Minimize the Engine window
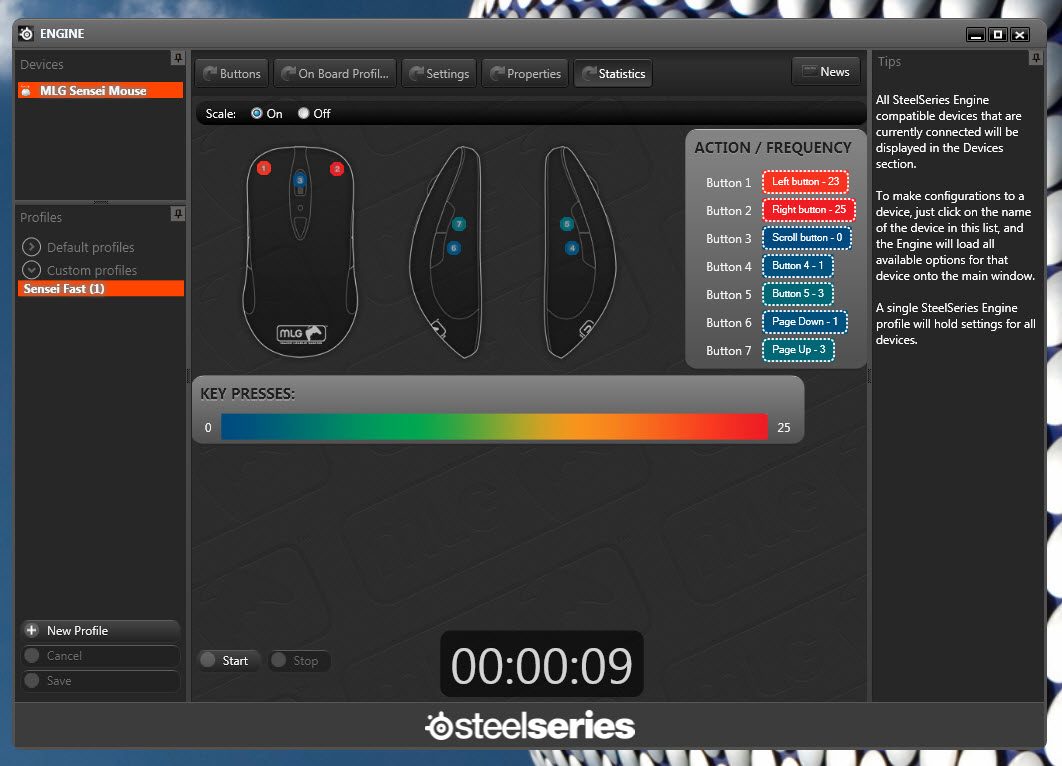This screenshot has height=766, width=1062. click(976, 34)
